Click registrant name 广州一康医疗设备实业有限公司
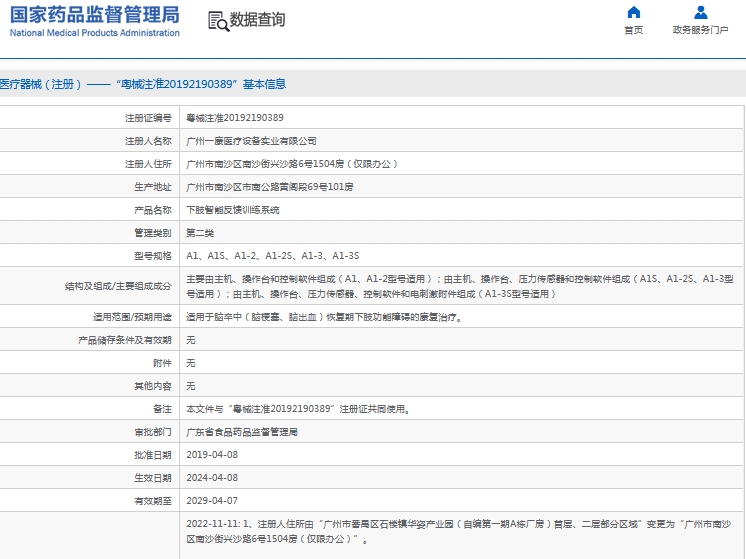The image size is (746, 559). coord(251,141)
